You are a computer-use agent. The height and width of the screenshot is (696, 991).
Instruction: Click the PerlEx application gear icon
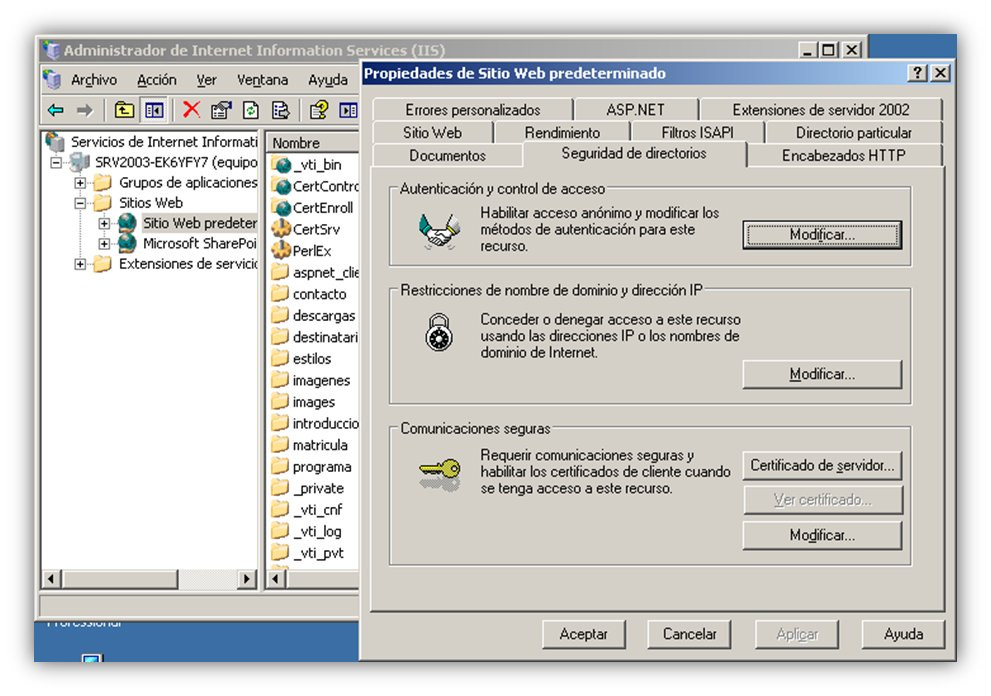(x=281, y=250)
